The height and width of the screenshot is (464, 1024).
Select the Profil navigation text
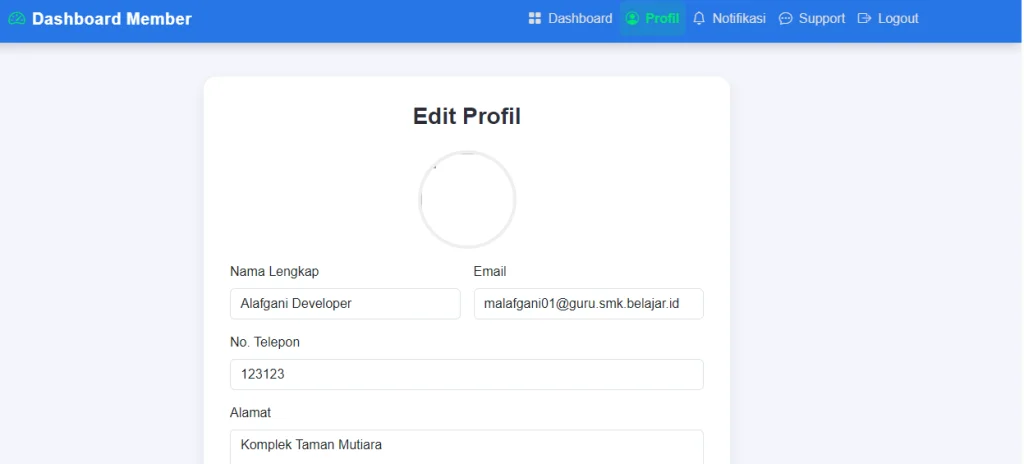point(662,18)
